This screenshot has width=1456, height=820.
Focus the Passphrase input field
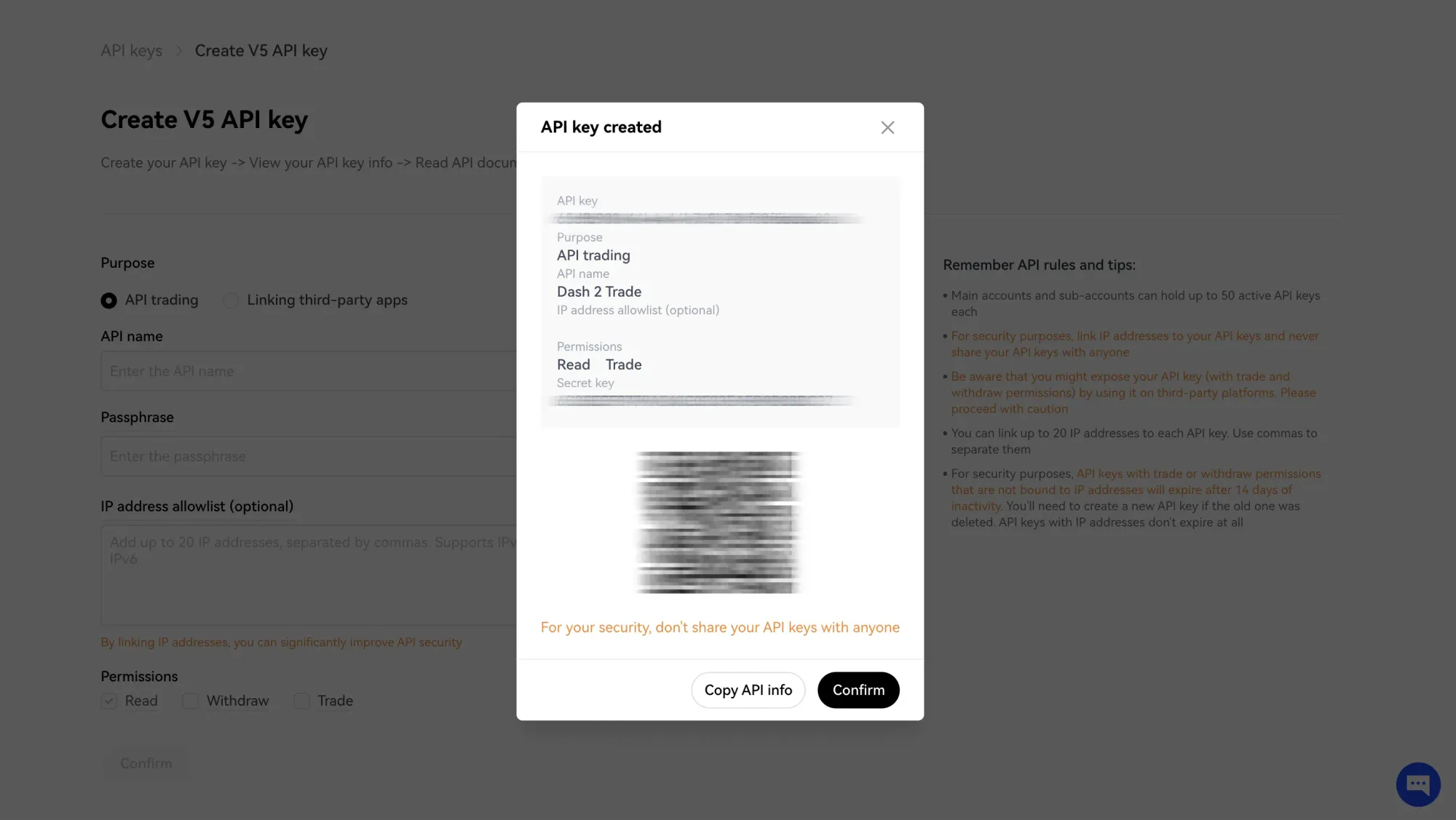click(x=309, y=456)
